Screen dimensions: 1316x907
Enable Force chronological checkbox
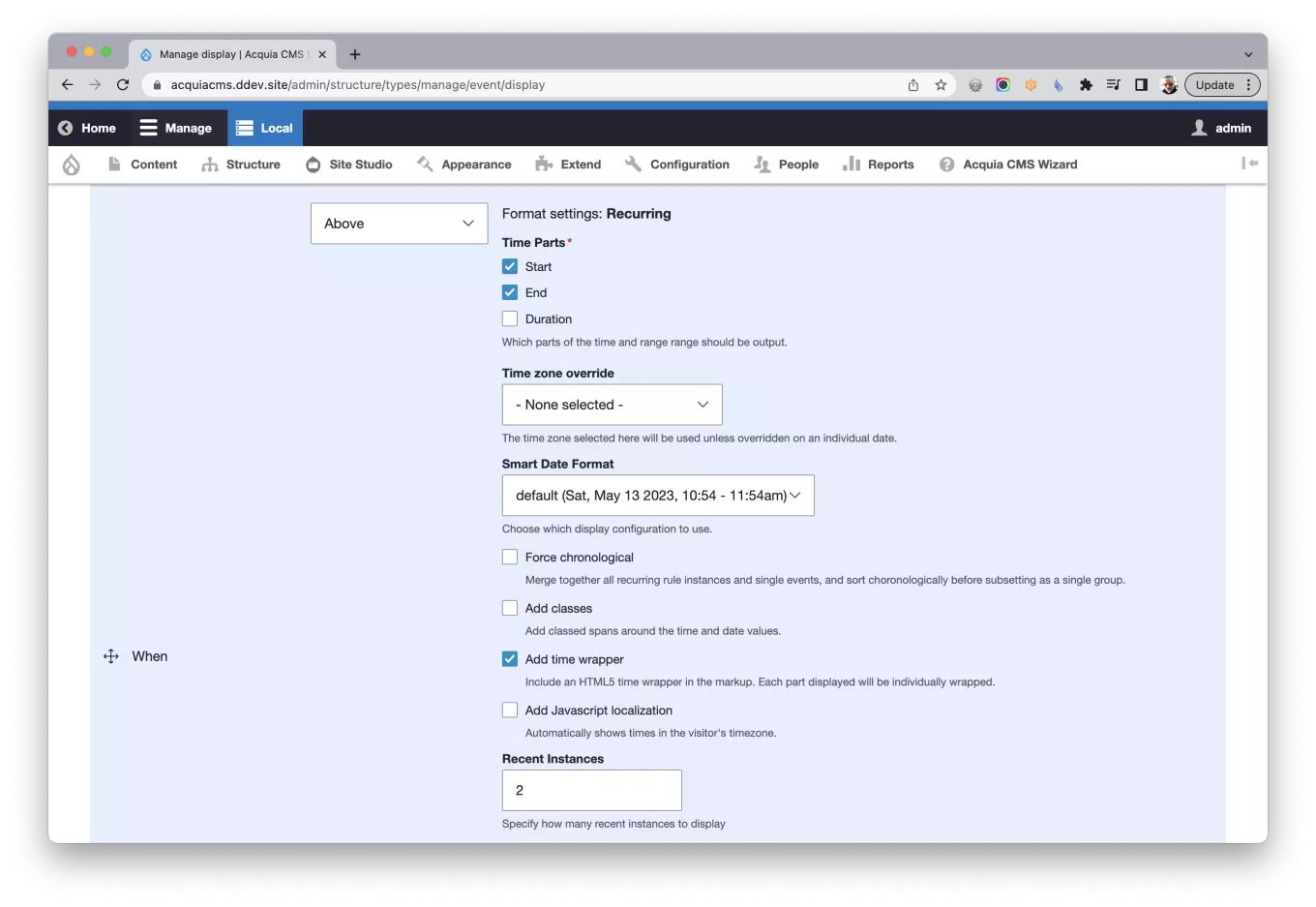click(510, 557)
